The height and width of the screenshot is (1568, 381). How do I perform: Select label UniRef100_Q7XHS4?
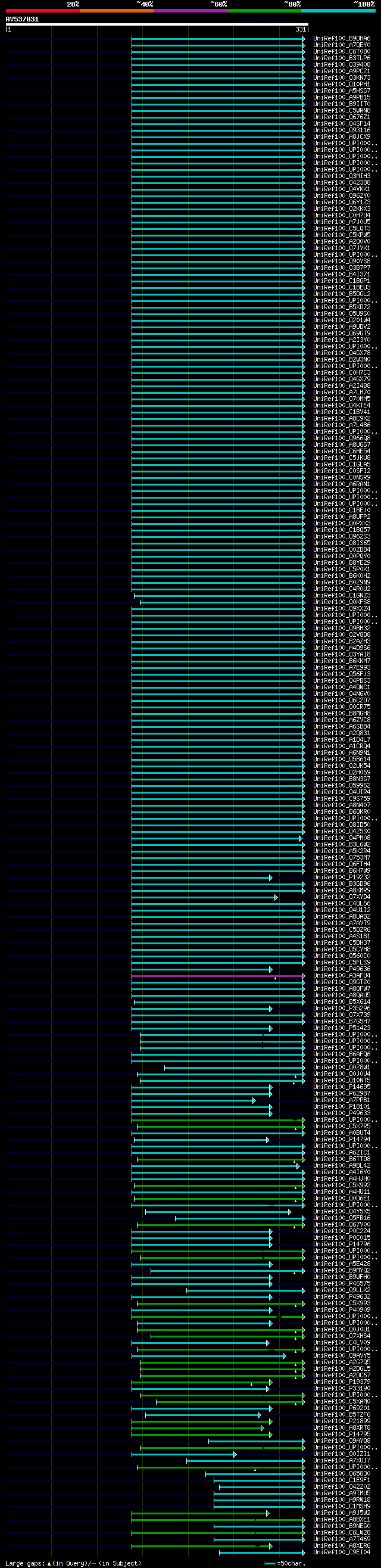click(x=342, y=1336)
